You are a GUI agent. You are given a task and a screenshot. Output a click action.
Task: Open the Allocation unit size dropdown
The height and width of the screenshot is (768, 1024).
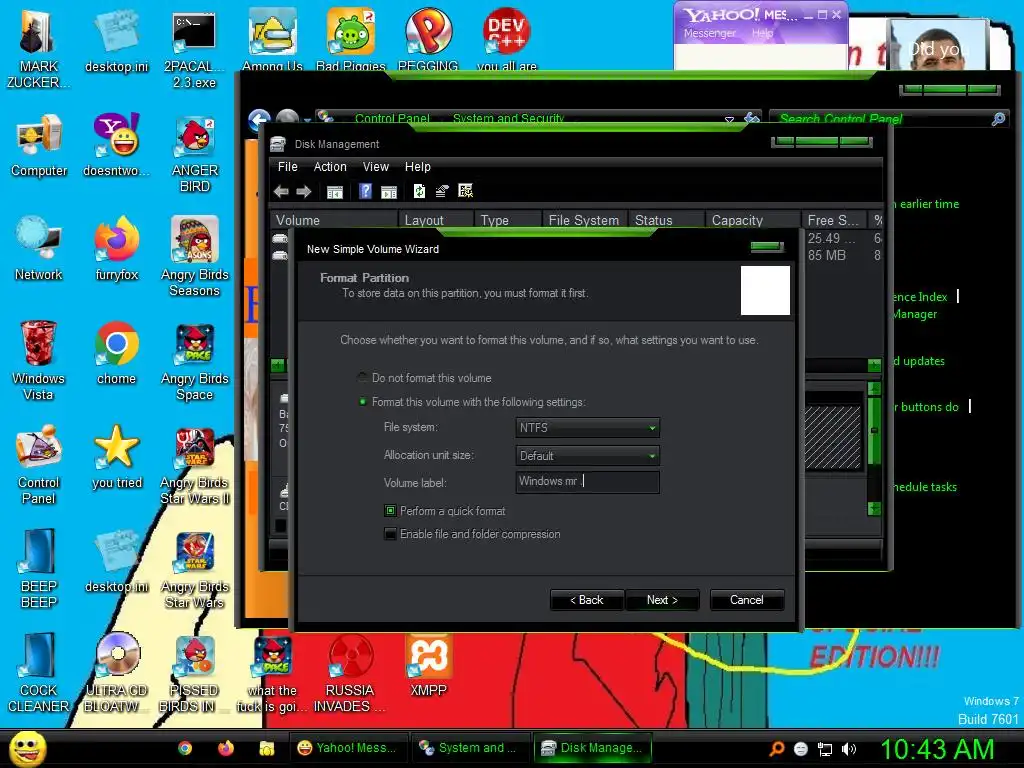pos(587,456)
